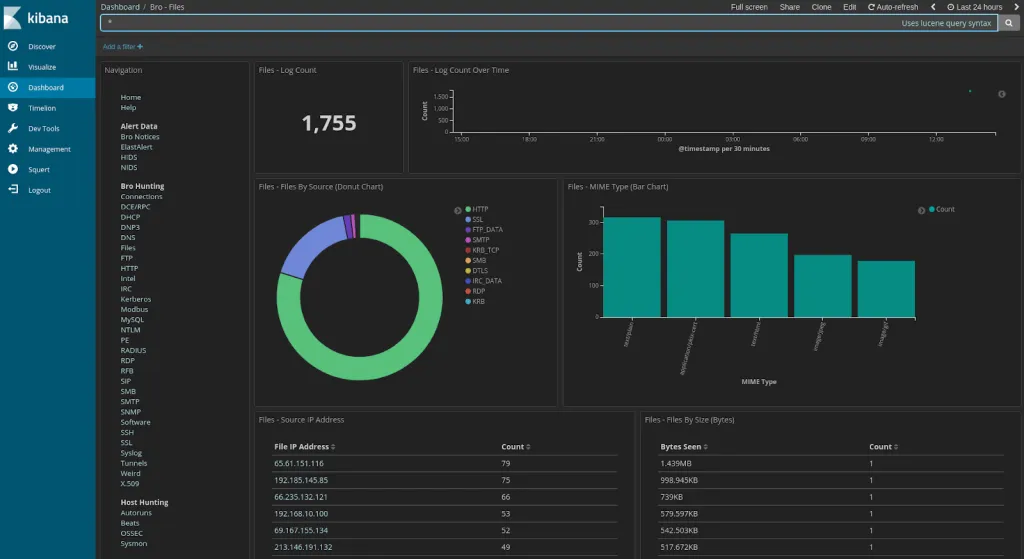Click the Logout icon in sidebar
This screenshot has height=559, width=1024.
pyautogui.click(x=12, y=190)
